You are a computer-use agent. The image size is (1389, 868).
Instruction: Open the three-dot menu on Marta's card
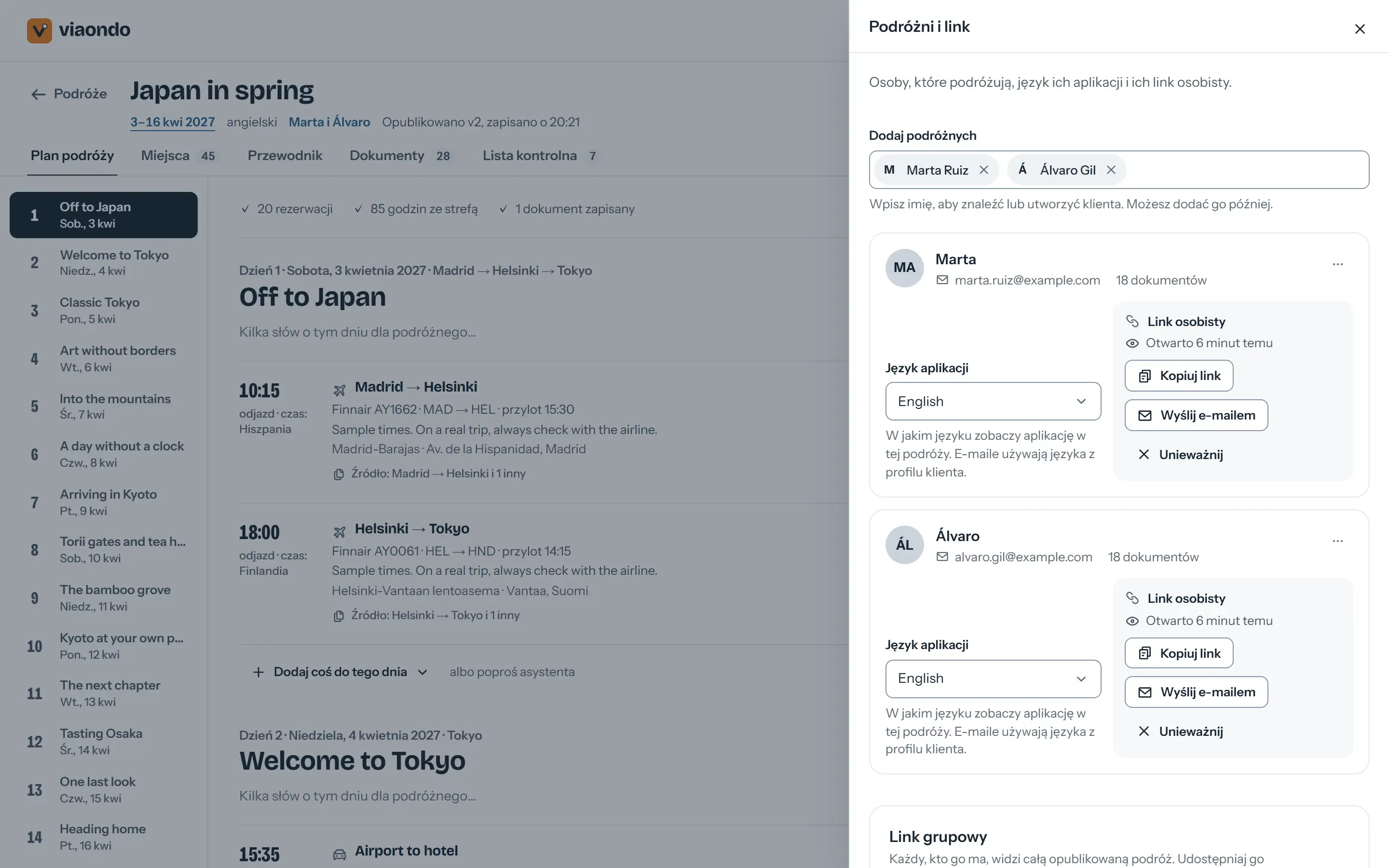coord(1337,264)
